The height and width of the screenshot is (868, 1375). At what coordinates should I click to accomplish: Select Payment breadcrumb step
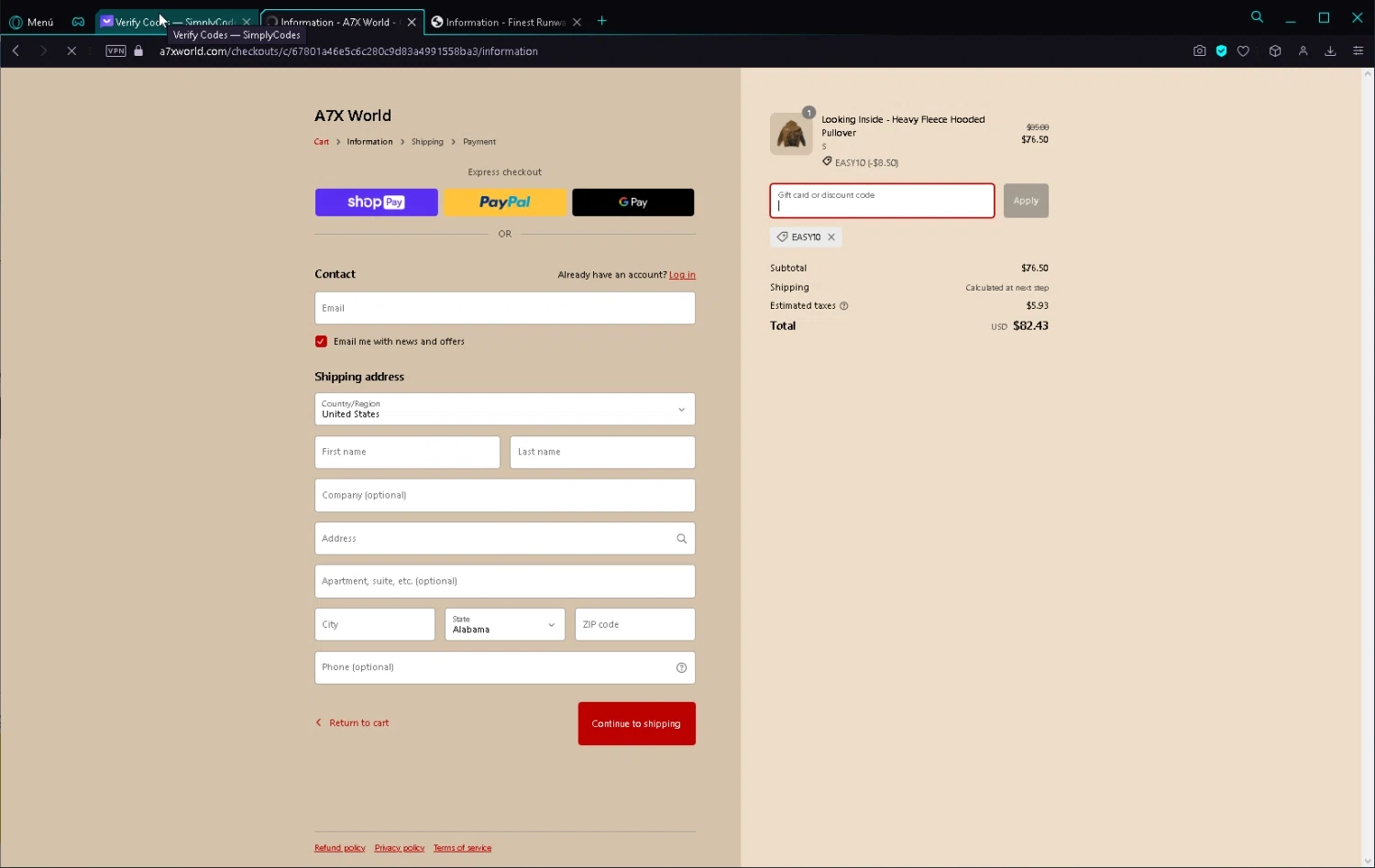click(x=479, y=142)
